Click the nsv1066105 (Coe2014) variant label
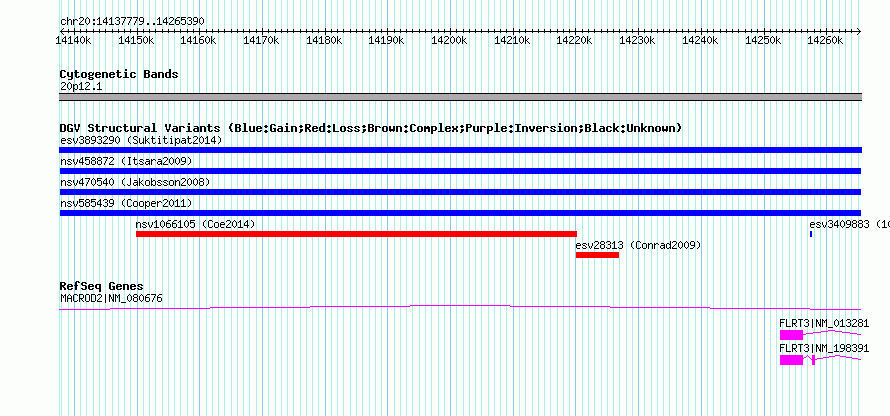This screenshot has height=416, width=890. point(195,224)
